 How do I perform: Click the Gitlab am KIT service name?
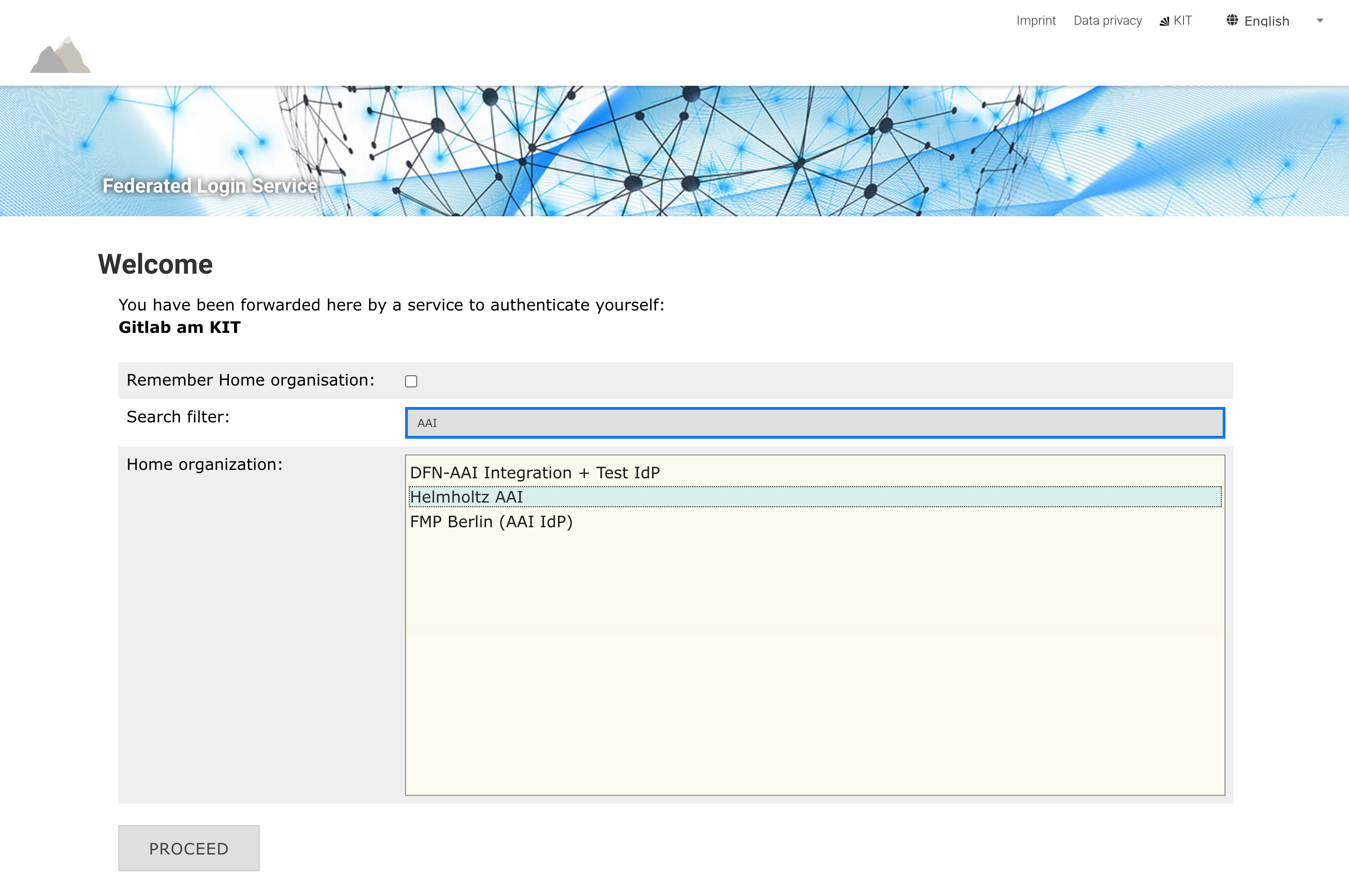(x=179, y=327)
